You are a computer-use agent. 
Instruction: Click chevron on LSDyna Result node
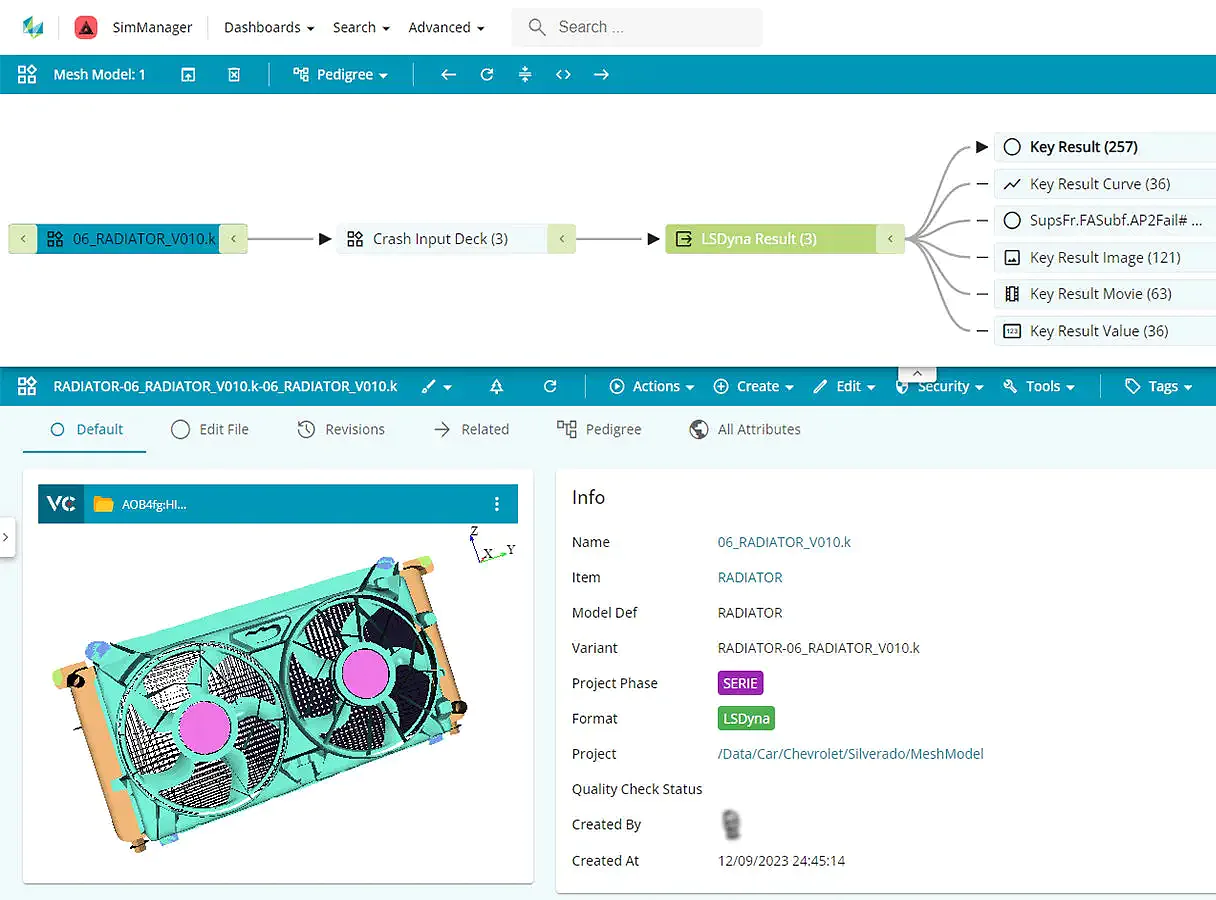pos(890,239)
